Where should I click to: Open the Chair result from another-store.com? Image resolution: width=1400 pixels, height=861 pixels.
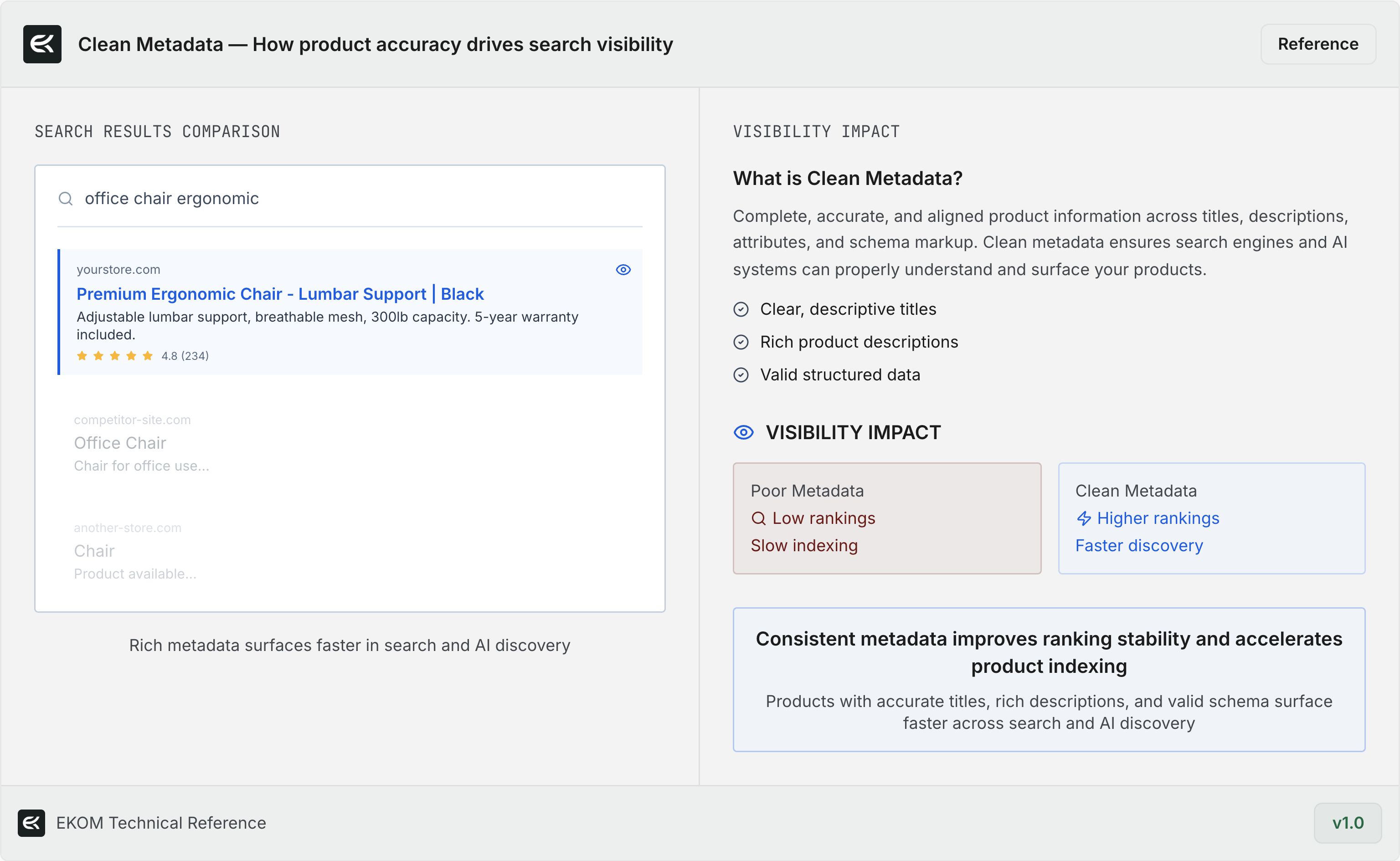point(94,551)
